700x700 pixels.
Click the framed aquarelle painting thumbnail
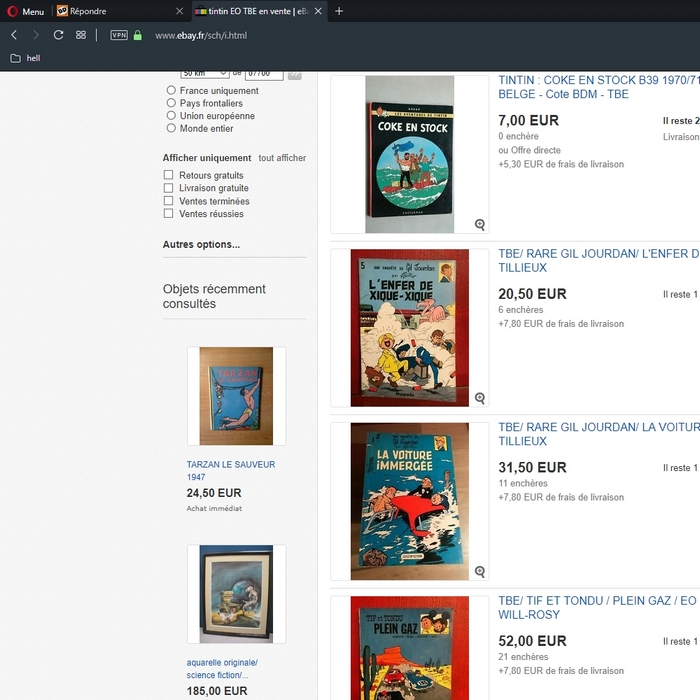[x=236, y=594]
